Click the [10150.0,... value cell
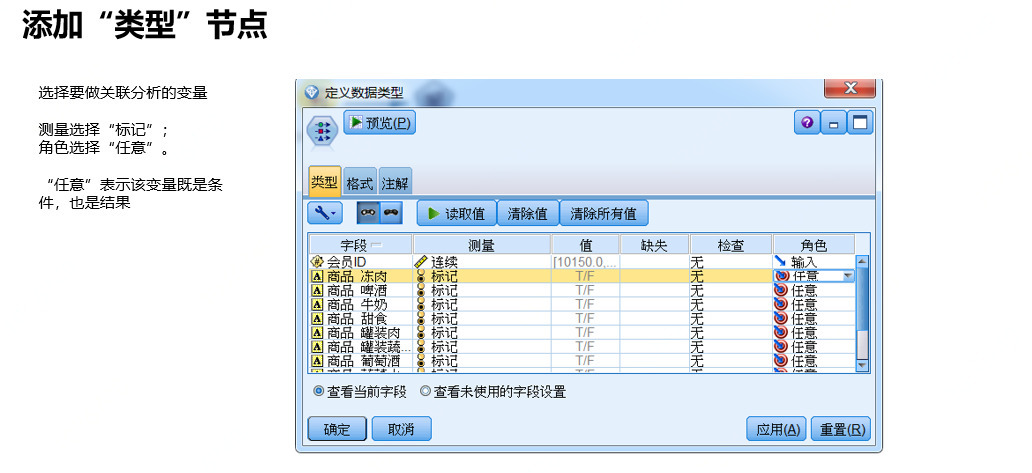The height and width of the screenshot is (473, 1032). (586, 262)
